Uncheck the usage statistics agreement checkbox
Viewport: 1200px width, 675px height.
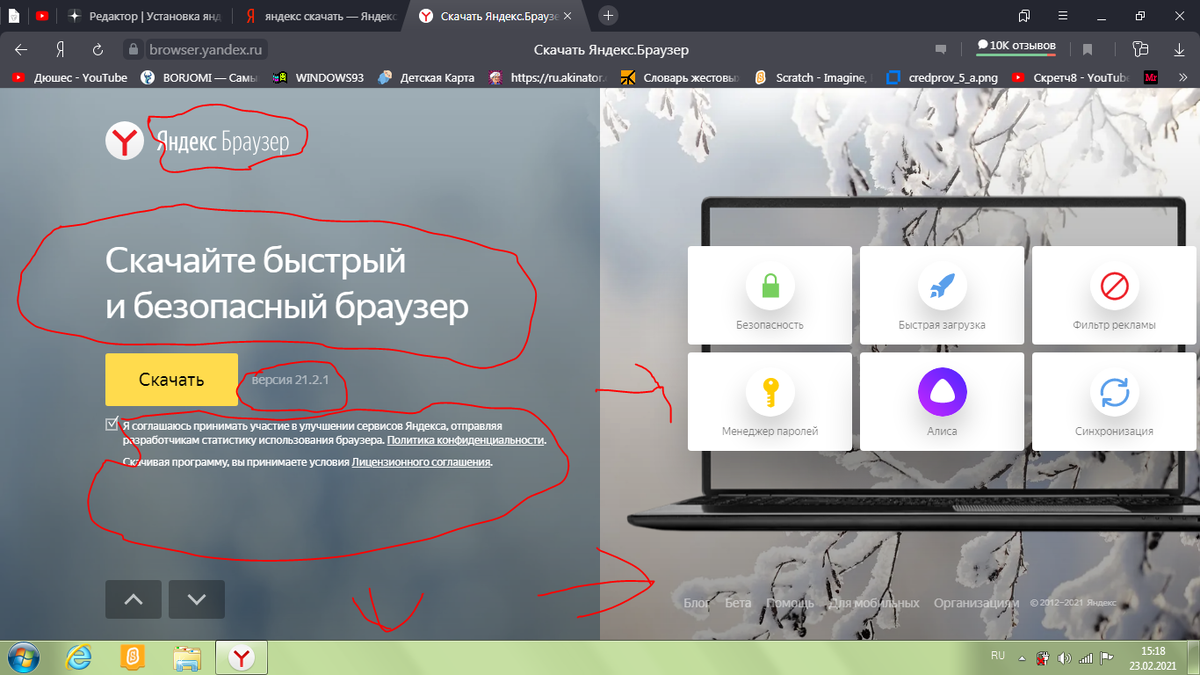pos(112,424)
